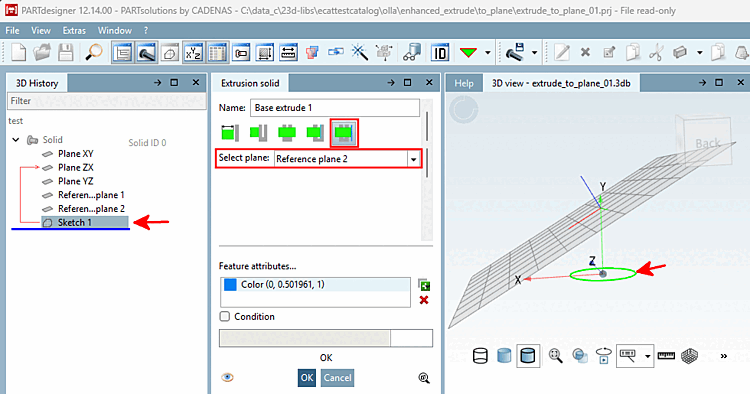Confirm with the OK button

[307, 378]
